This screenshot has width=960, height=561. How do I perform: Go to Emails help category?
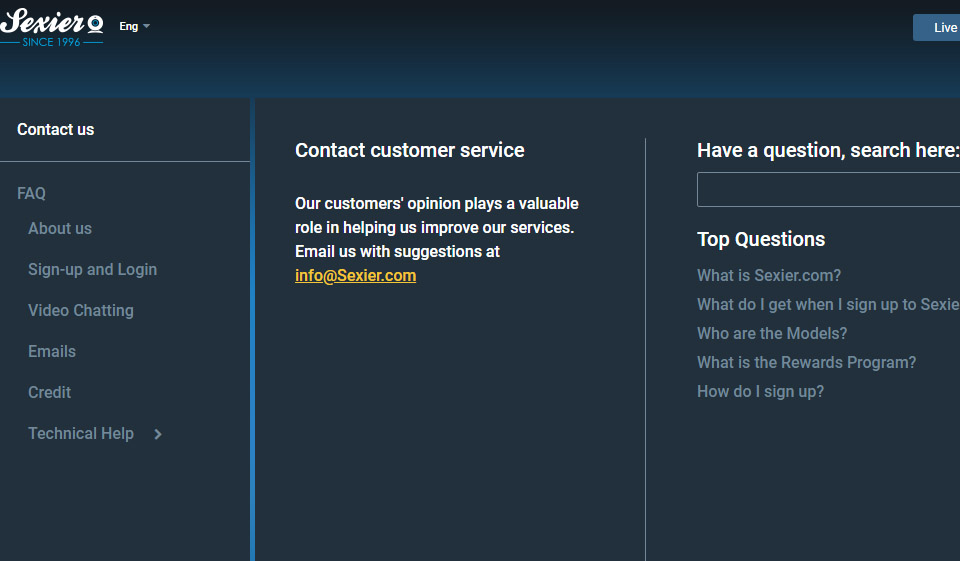52,351
